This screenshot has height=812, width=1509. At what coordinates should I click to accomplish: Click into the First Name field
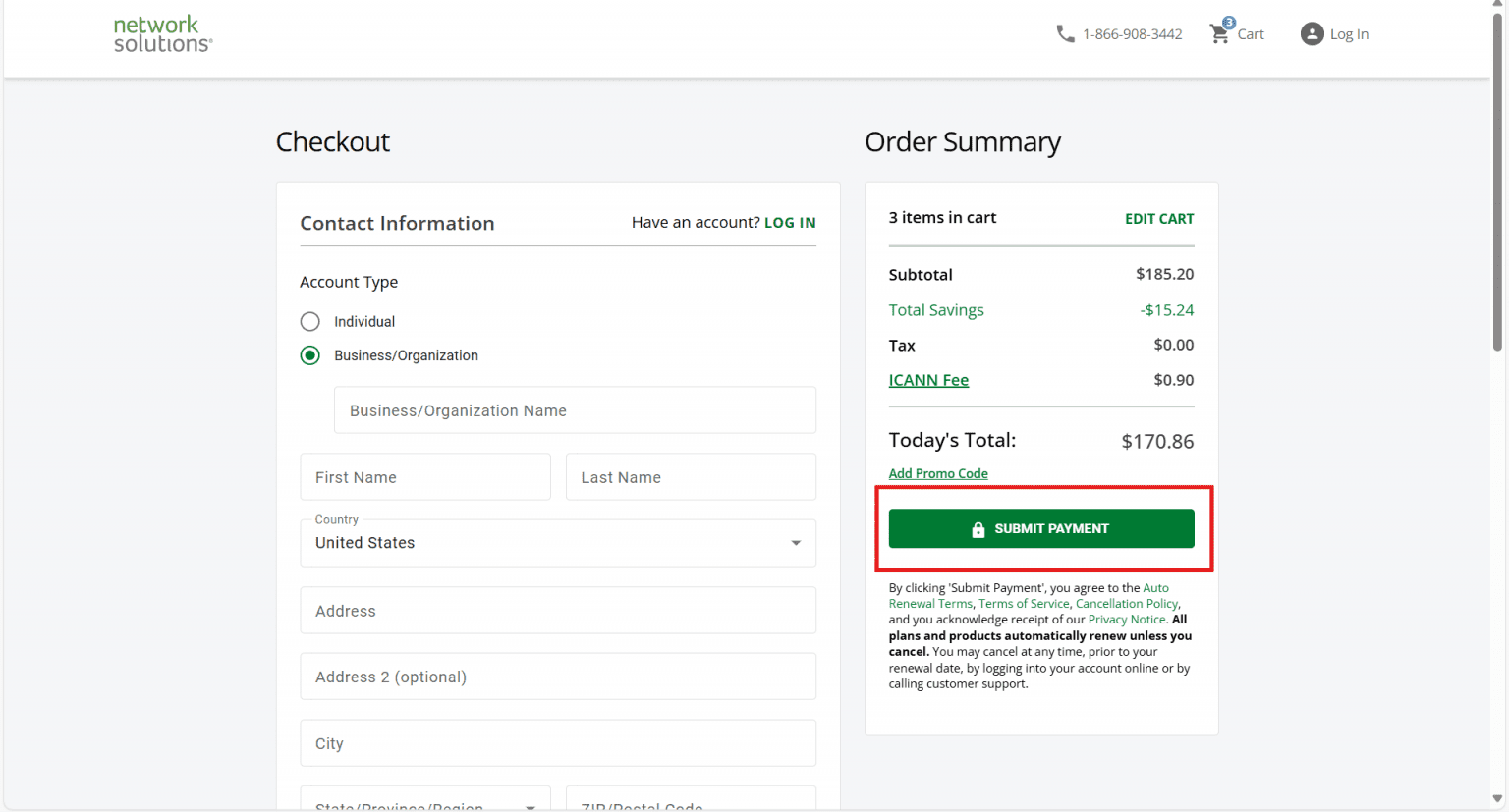pos(425,477)
